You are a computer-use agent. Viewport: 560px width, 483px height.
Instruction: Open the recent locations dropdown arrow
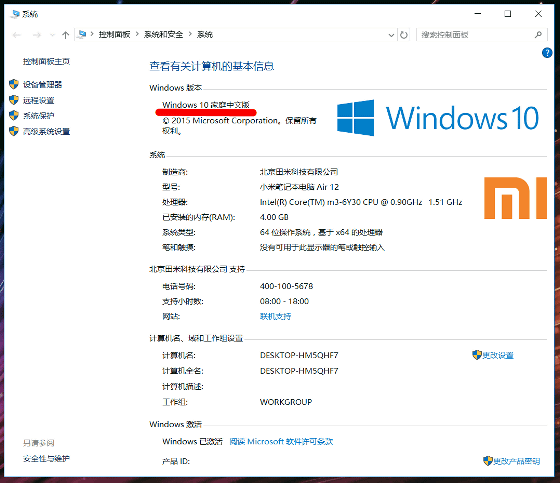coord(52,35)
